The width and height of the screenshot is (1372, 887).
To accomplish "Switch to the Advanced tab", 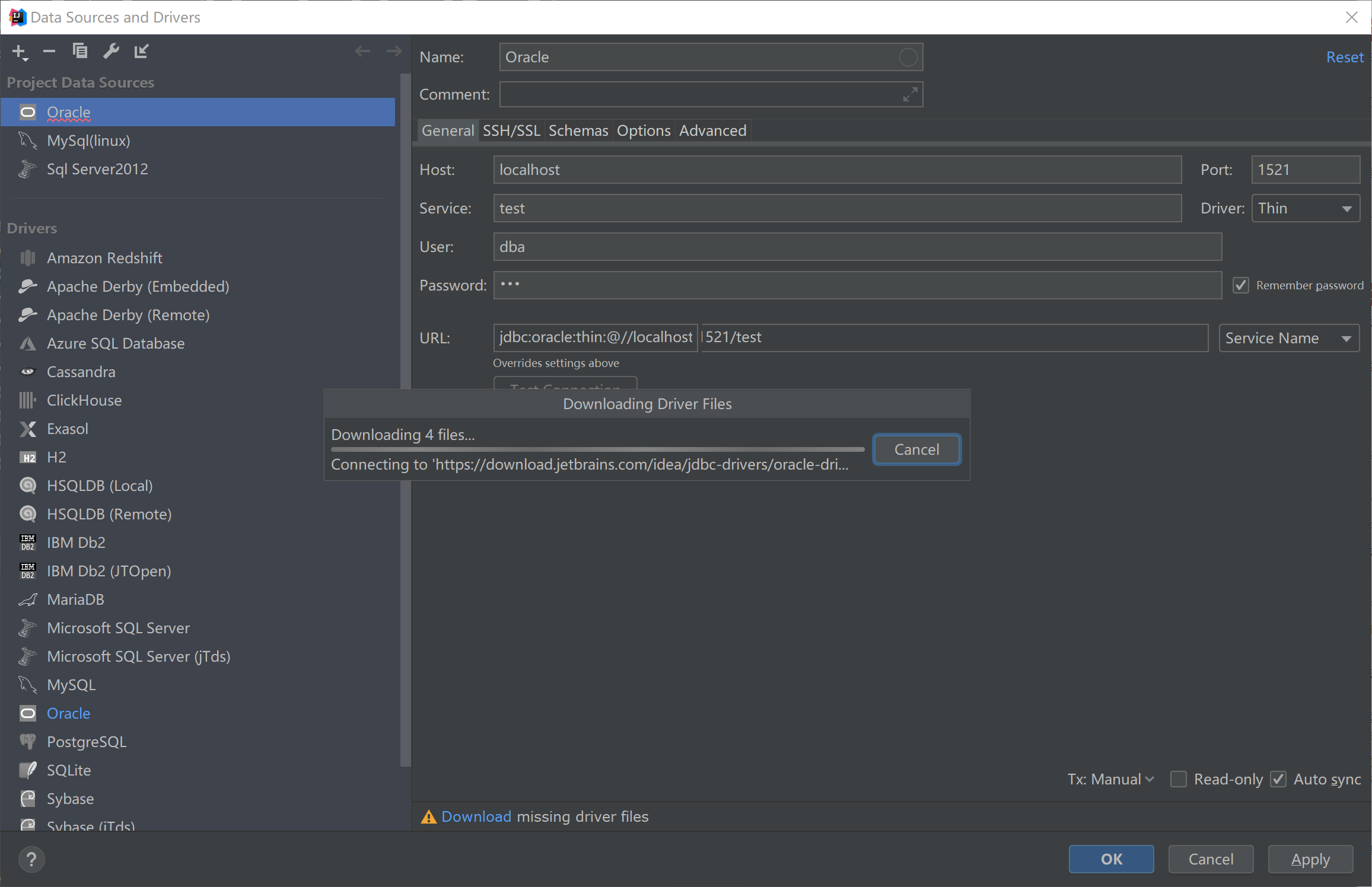I will click(x=712, y=131).
